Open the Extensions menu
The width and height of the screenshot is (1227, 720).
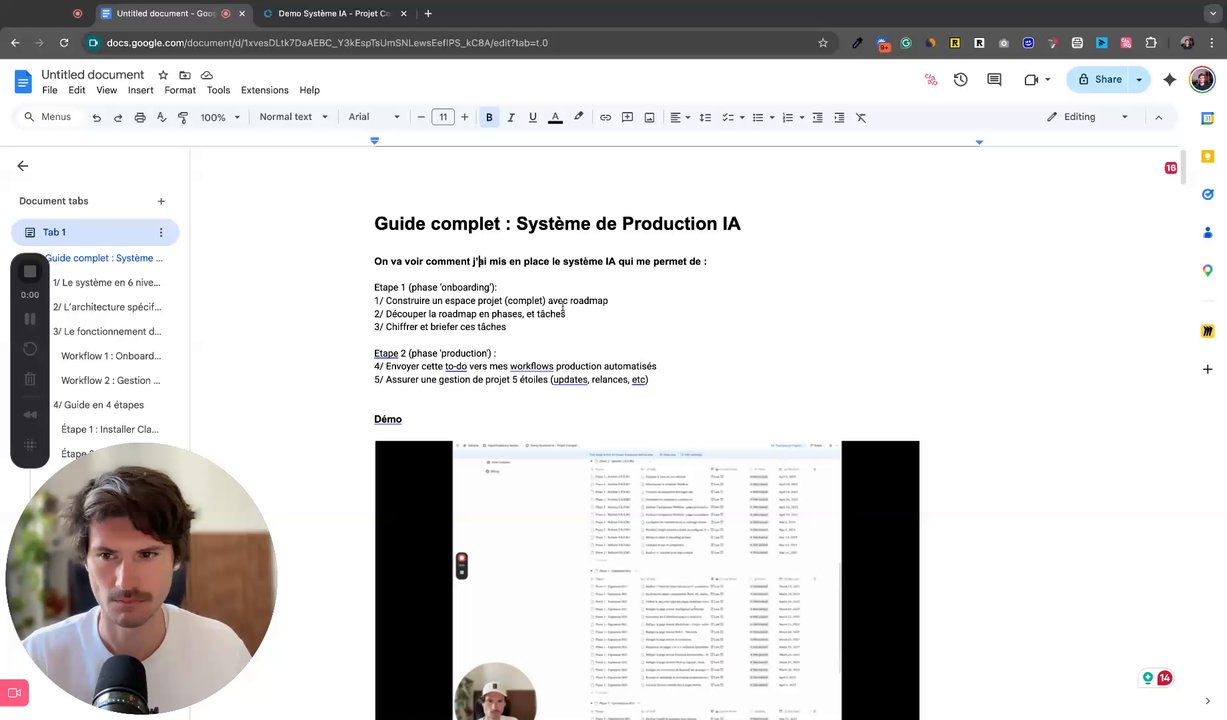tap(265, 90)
